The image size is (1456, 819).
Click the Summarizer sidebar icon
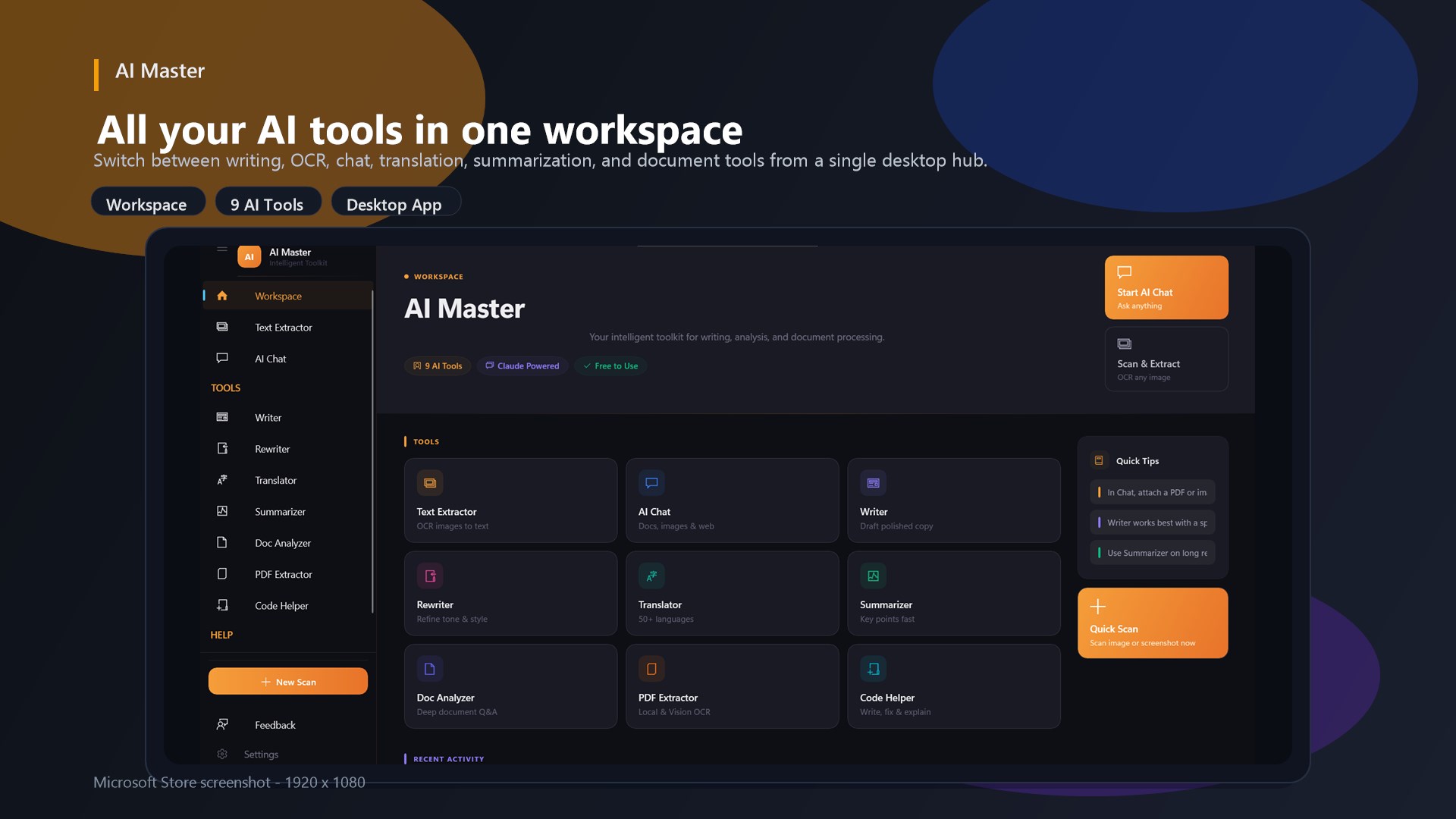click(222, 511)
